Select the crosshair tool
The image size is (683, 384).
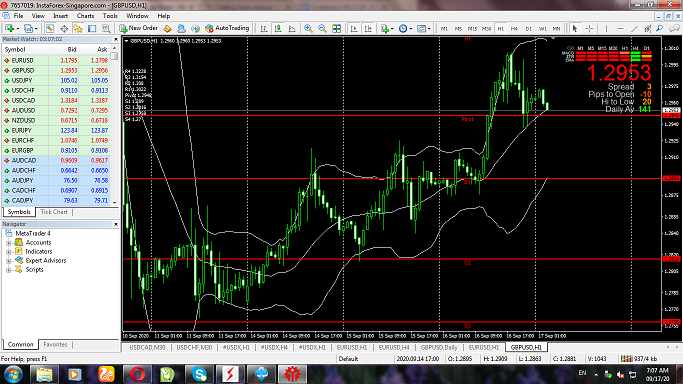click(589, 28)
